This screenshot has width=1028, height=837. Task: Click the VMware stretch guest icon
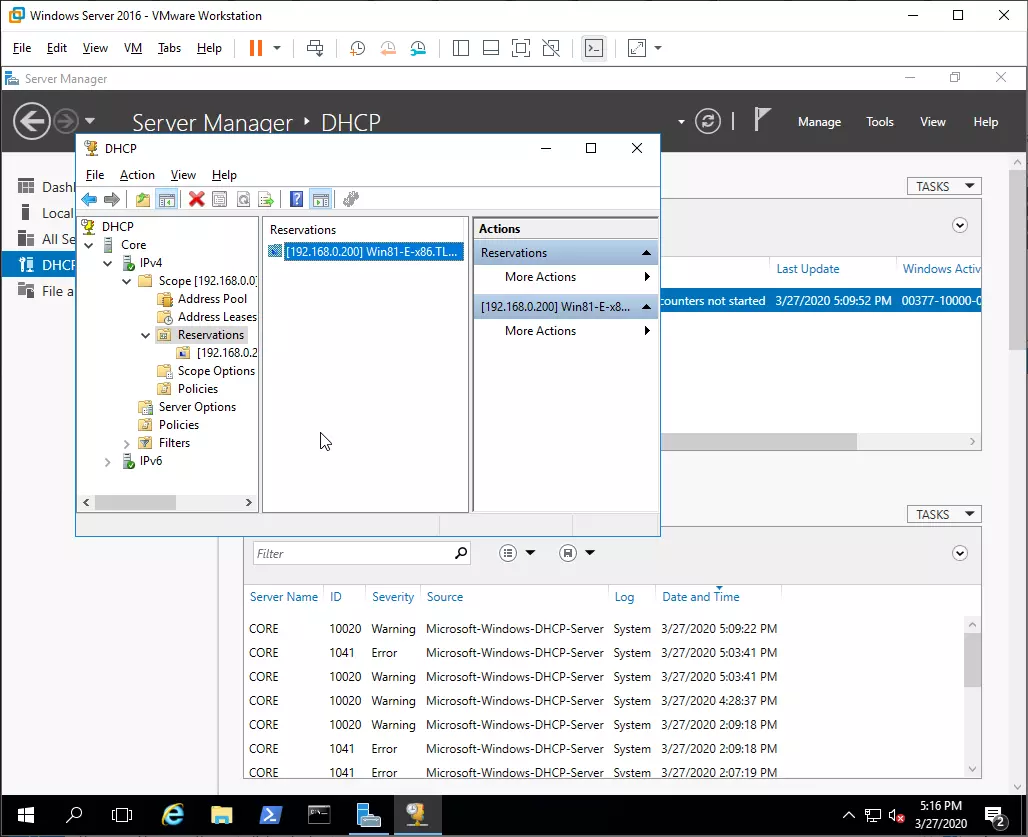[637, 48]
